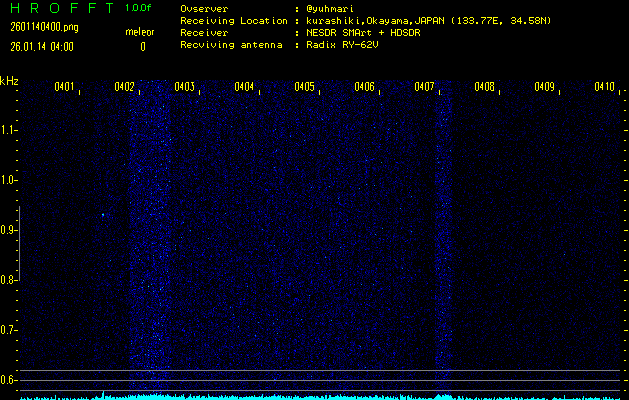
Task: Click the 0.7 kHz axis label
Action: (x=6, y=330)
